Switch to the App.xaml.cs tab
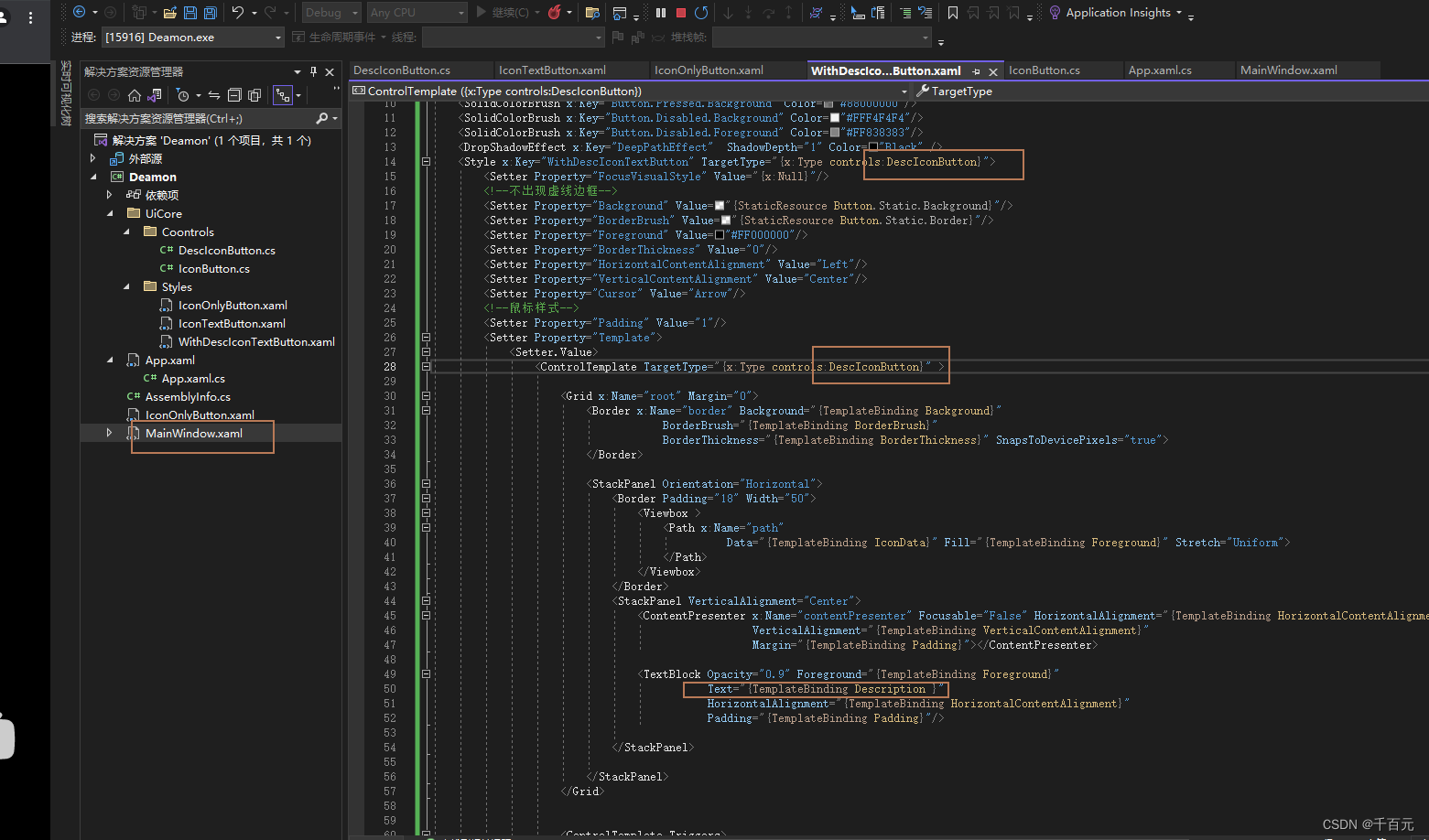Viewport: 1429px width, 840px height. [1178, 70]
